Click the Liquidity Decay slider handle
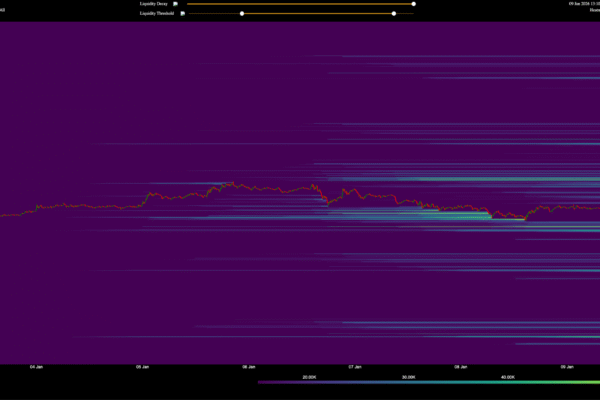600x400 pixels. (x=414, y=4)
